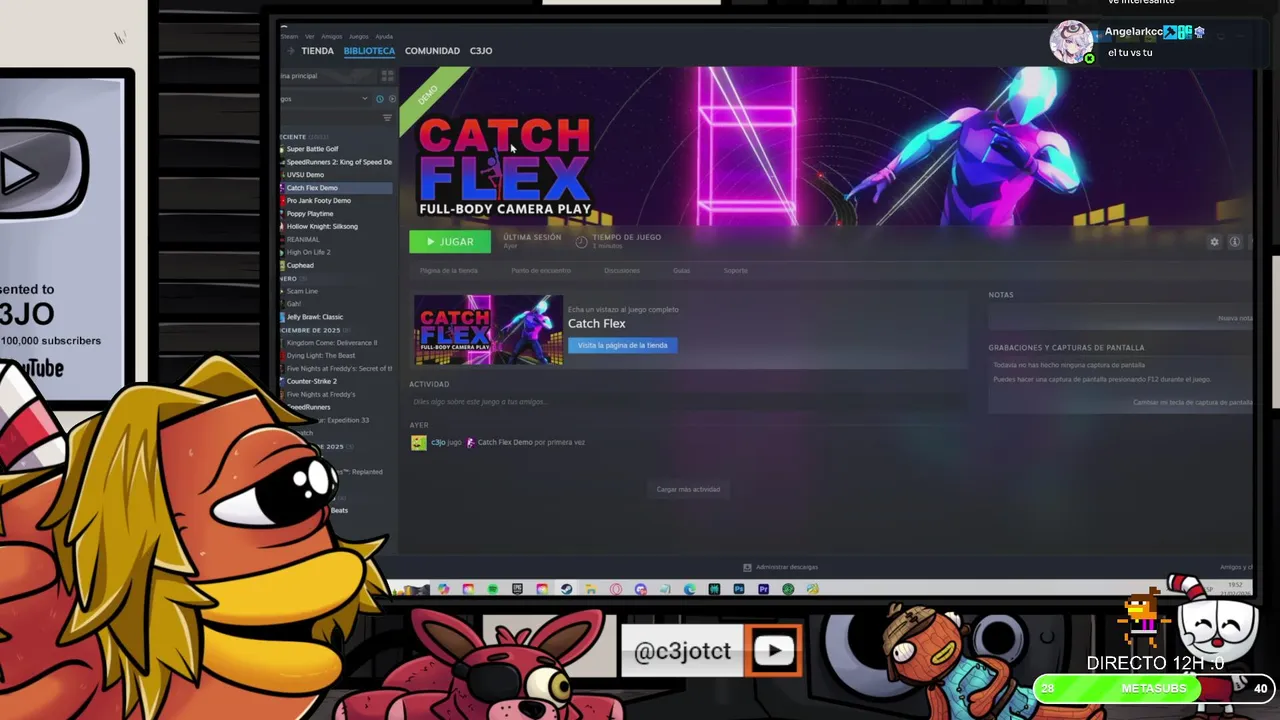
Task: Open Punto de encuentro tab
Action: point(541,271)
